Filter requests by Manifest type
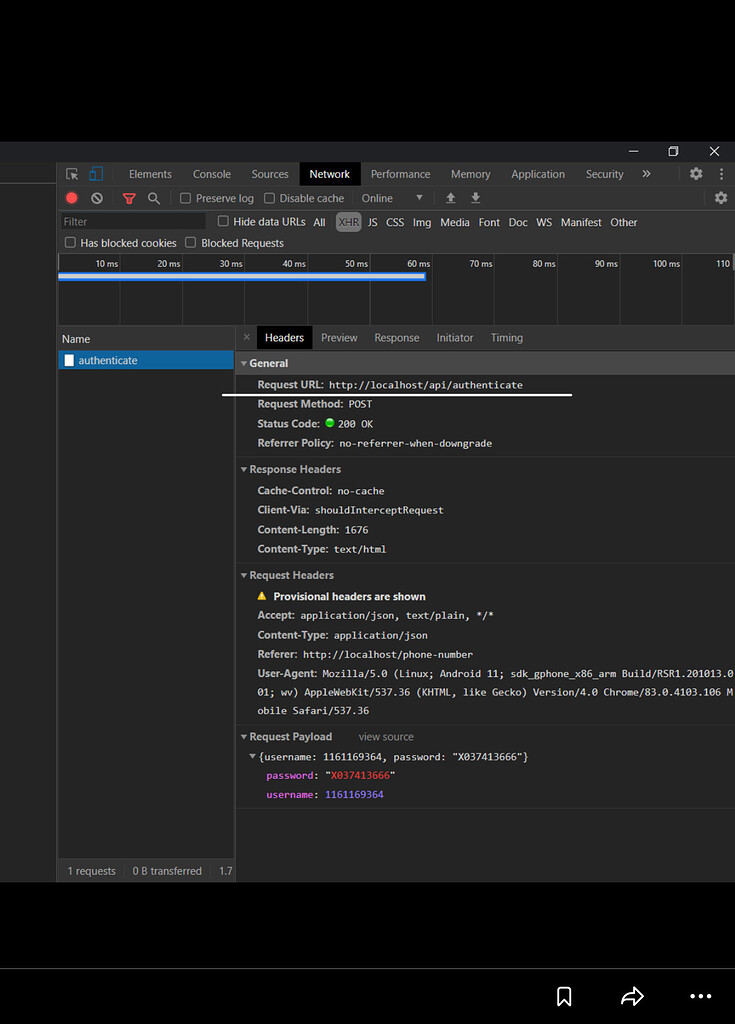 [581, 222]
